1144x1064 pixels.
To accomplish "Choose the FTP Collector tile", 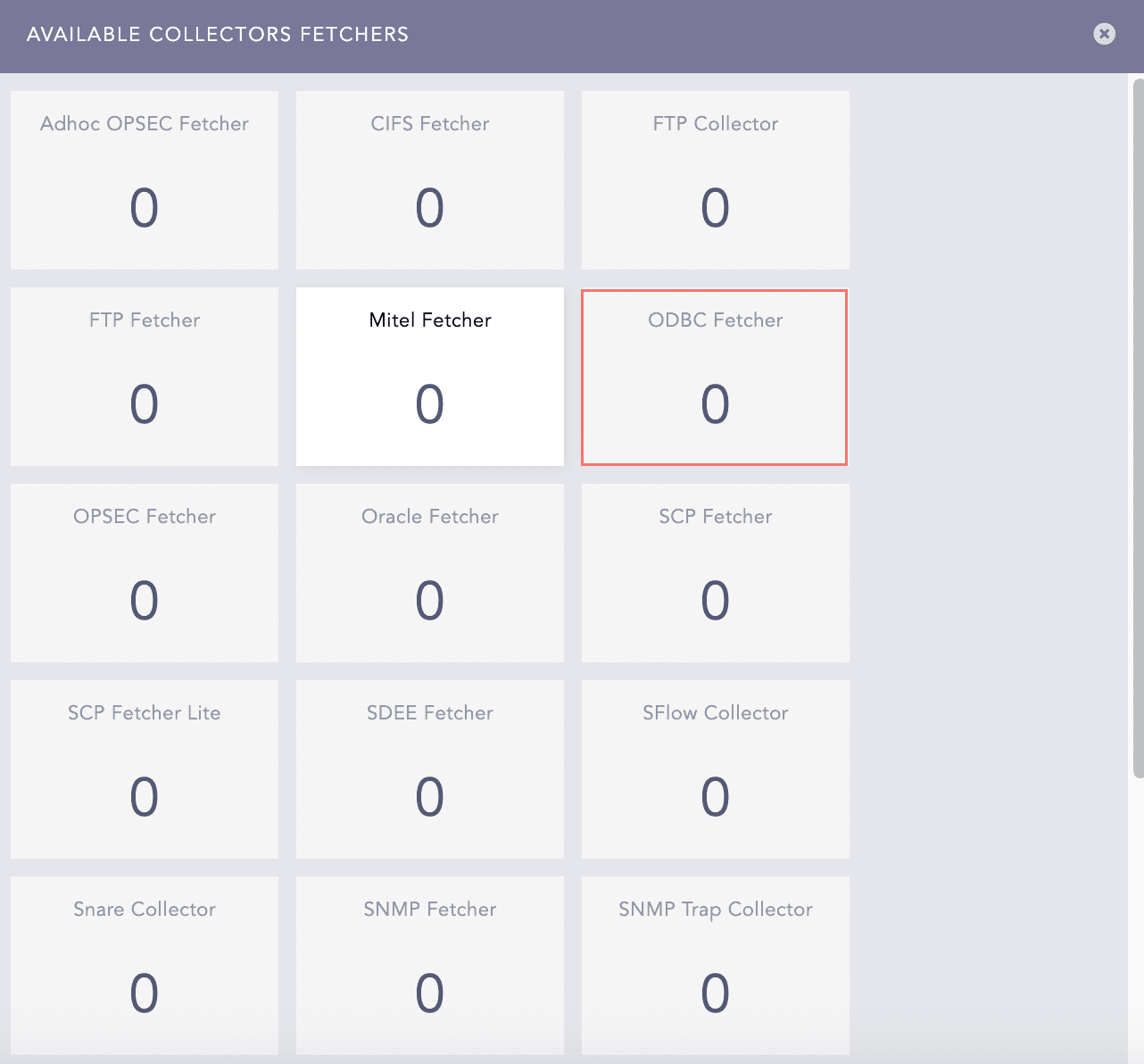I will click(x=716, y=180).
